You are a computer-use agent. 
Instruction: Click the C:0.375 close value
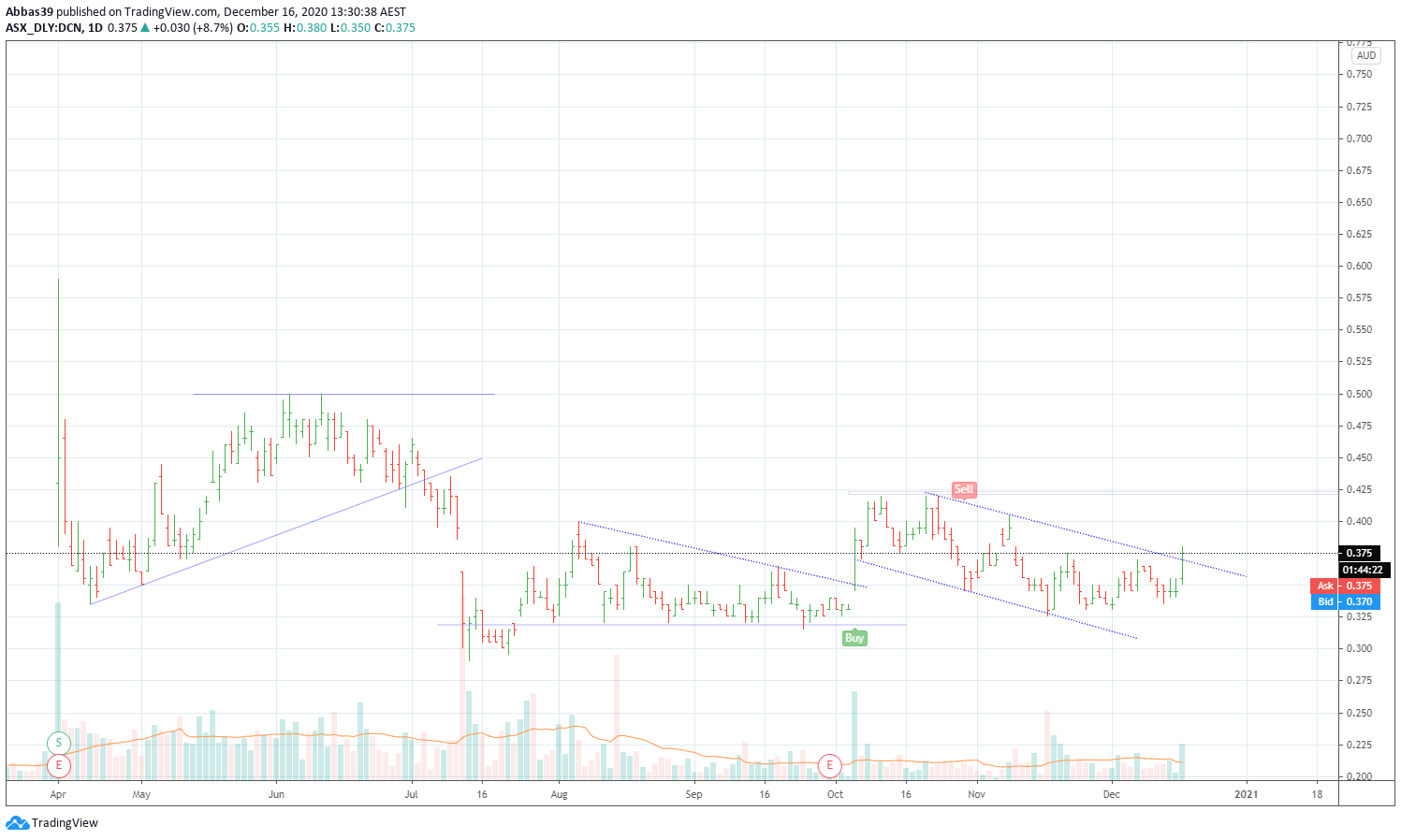pyautogui.click(x=395, y=28)
